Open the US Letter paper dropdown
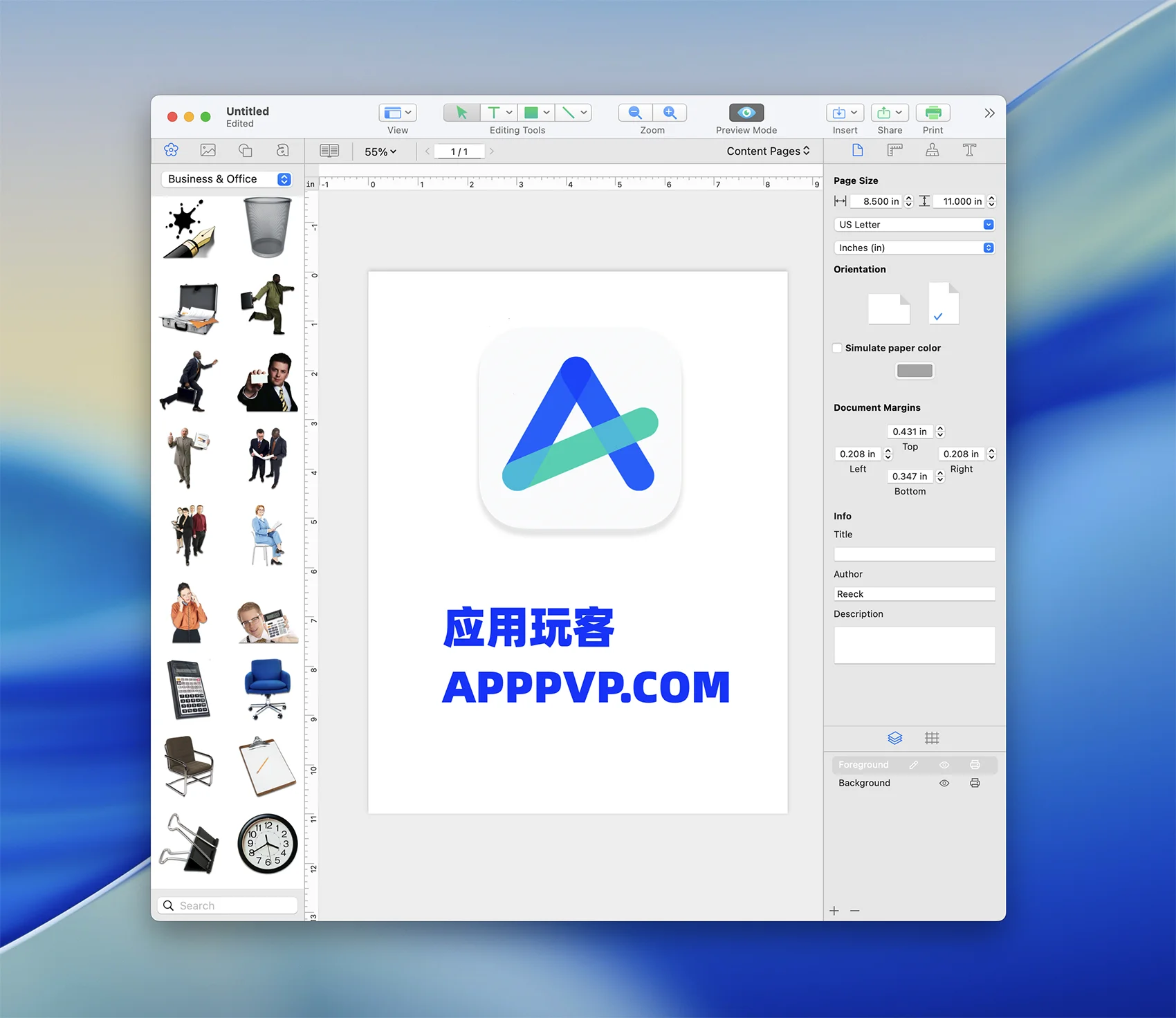Viewport: 1176px width, 1018px height. [914, 225]
